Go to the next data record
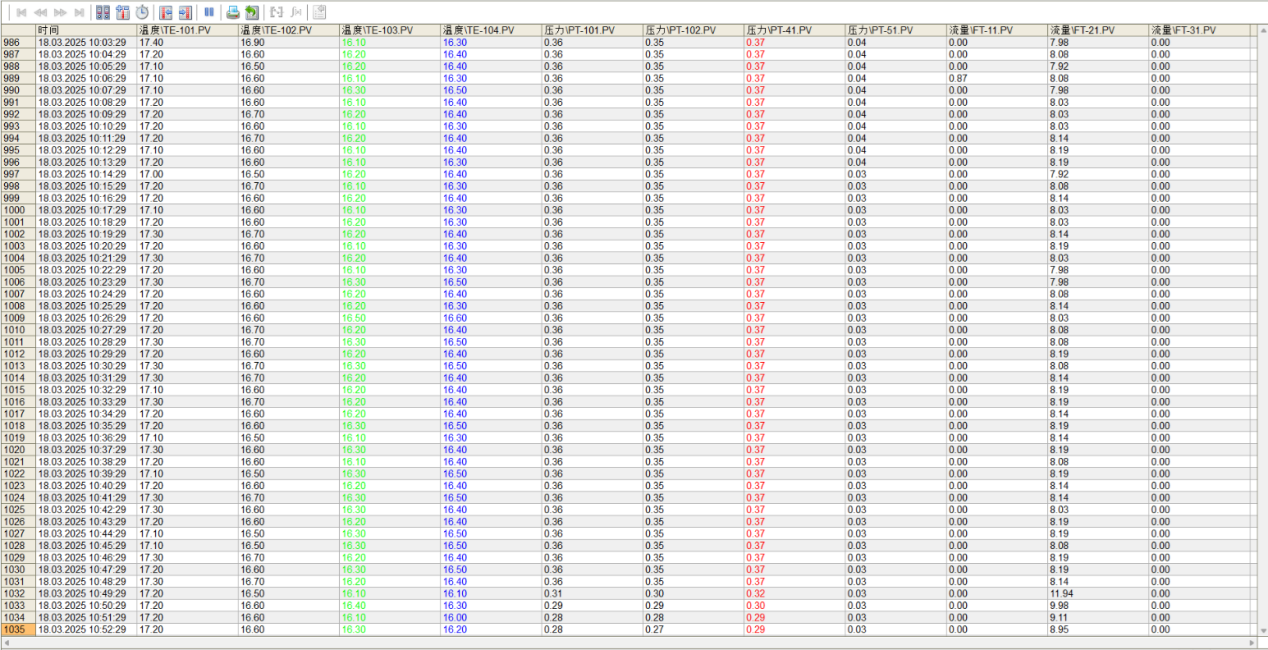 pyautogui.click(x=60, y=13)
